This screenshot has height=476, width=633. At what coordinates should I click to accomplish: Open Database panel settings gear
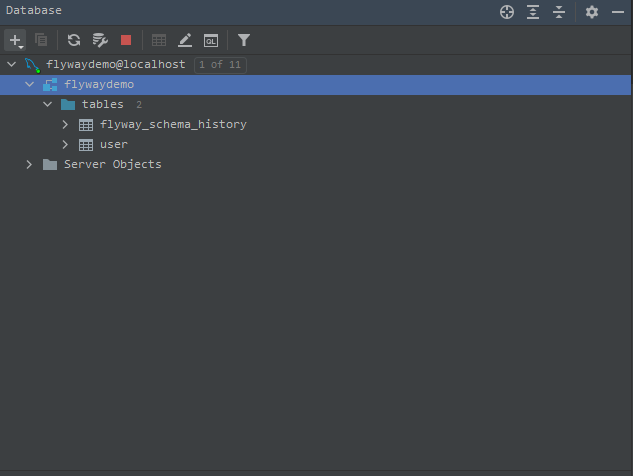[x=592, y=12]
